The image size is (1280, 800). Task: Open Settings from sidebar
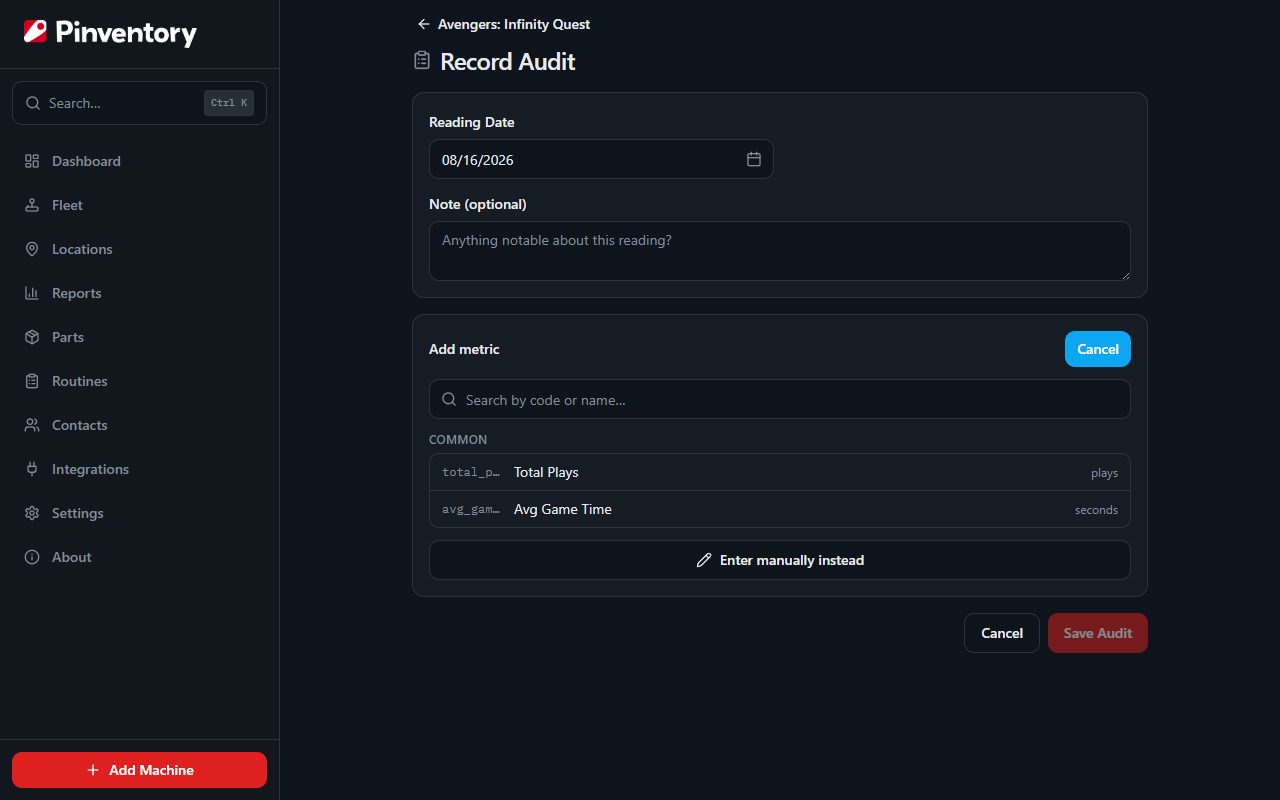point(139,513)
